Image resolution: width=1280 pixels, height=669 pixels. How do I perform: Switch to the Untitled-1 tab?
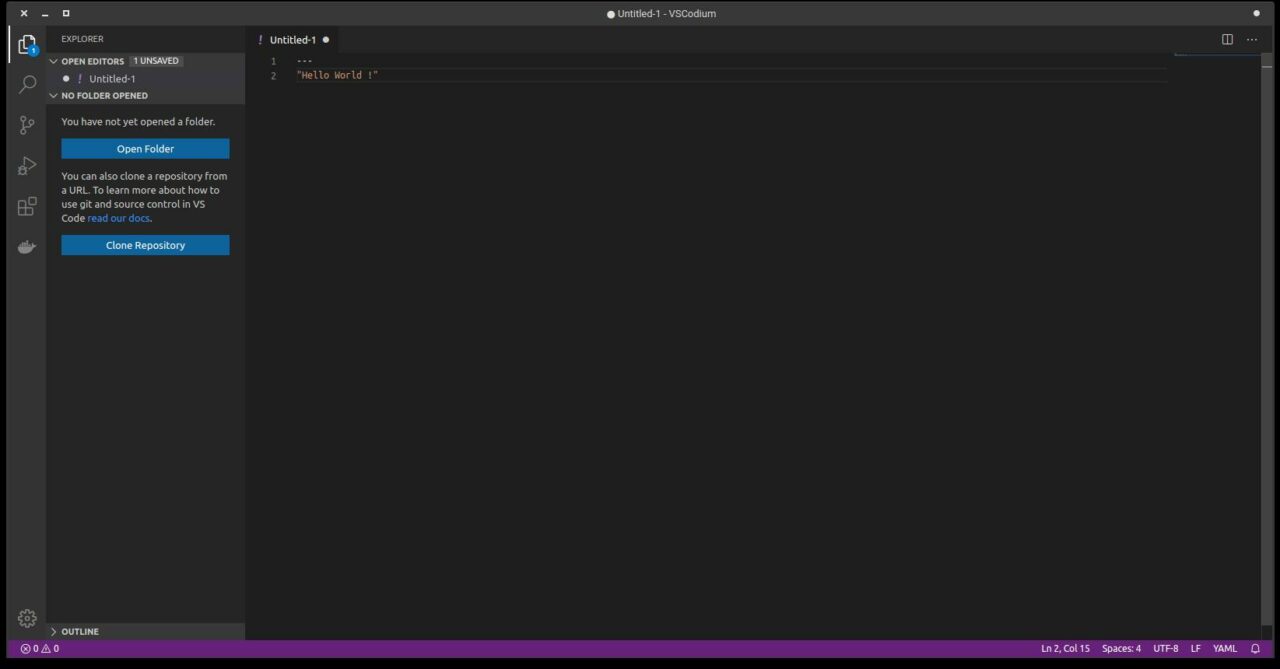pos(291,39)
